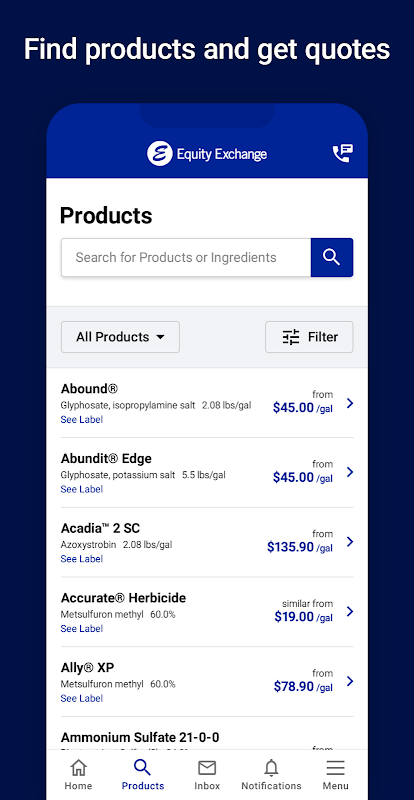Tap the phone chat support icon
Screen dimensions: 414x800
(x=343, y=153)
